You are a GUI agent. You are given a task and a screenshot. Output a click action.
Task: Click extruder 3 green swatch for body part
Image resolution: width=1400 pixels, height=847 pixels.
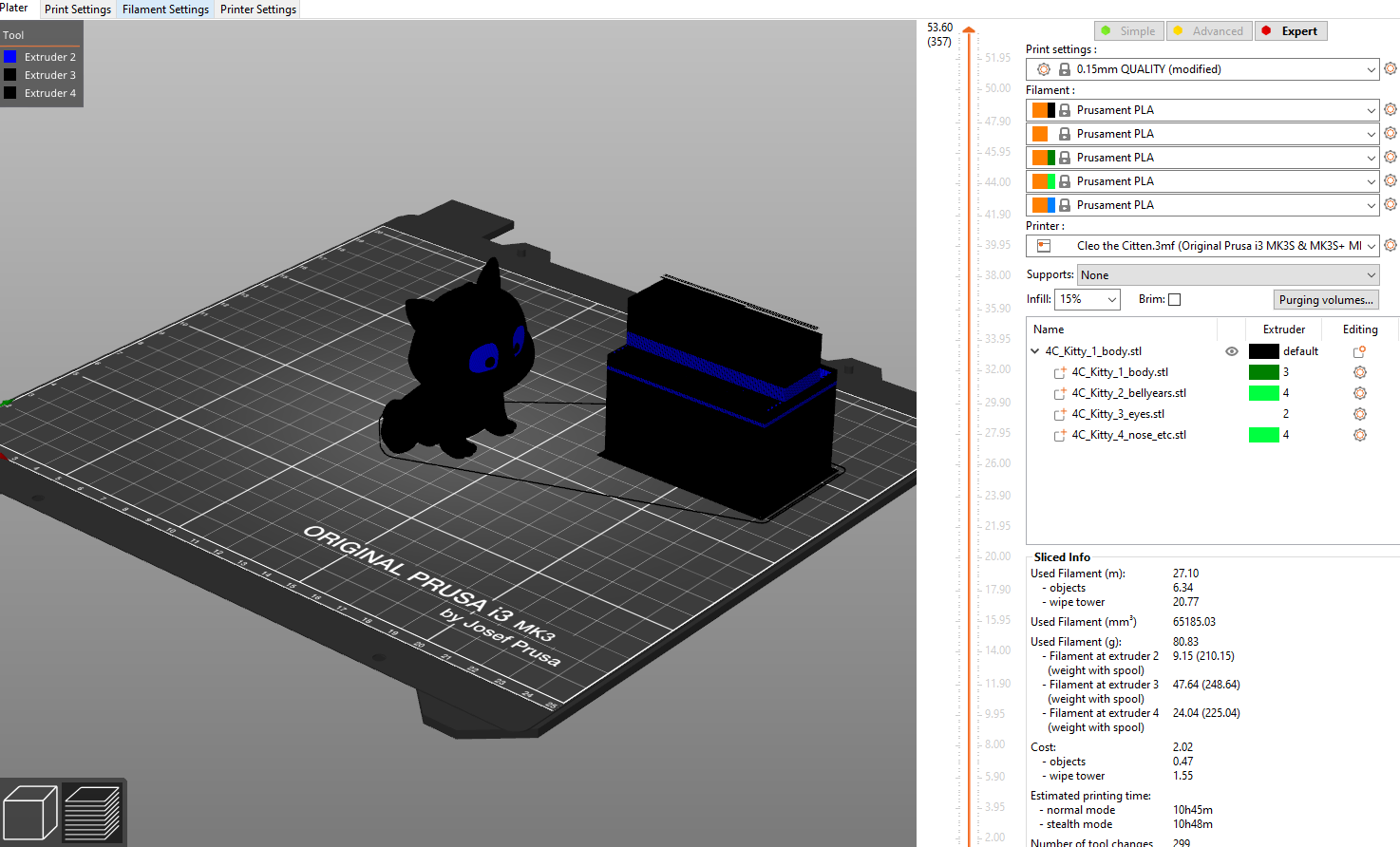(x=1264, y=372)
